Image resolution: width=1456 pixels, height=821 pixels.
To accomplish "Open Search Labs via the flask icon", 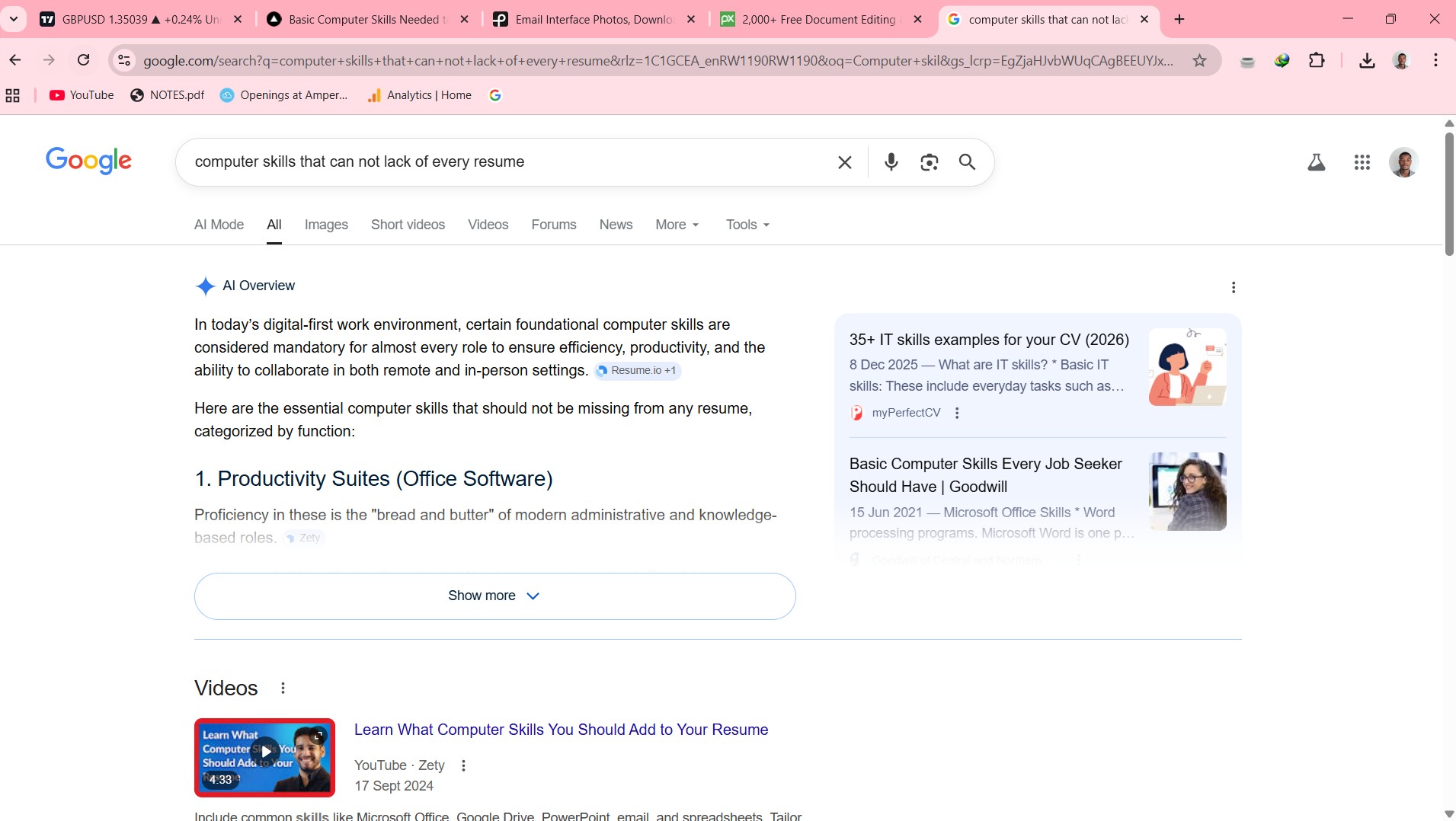I will coord(1317,162).
